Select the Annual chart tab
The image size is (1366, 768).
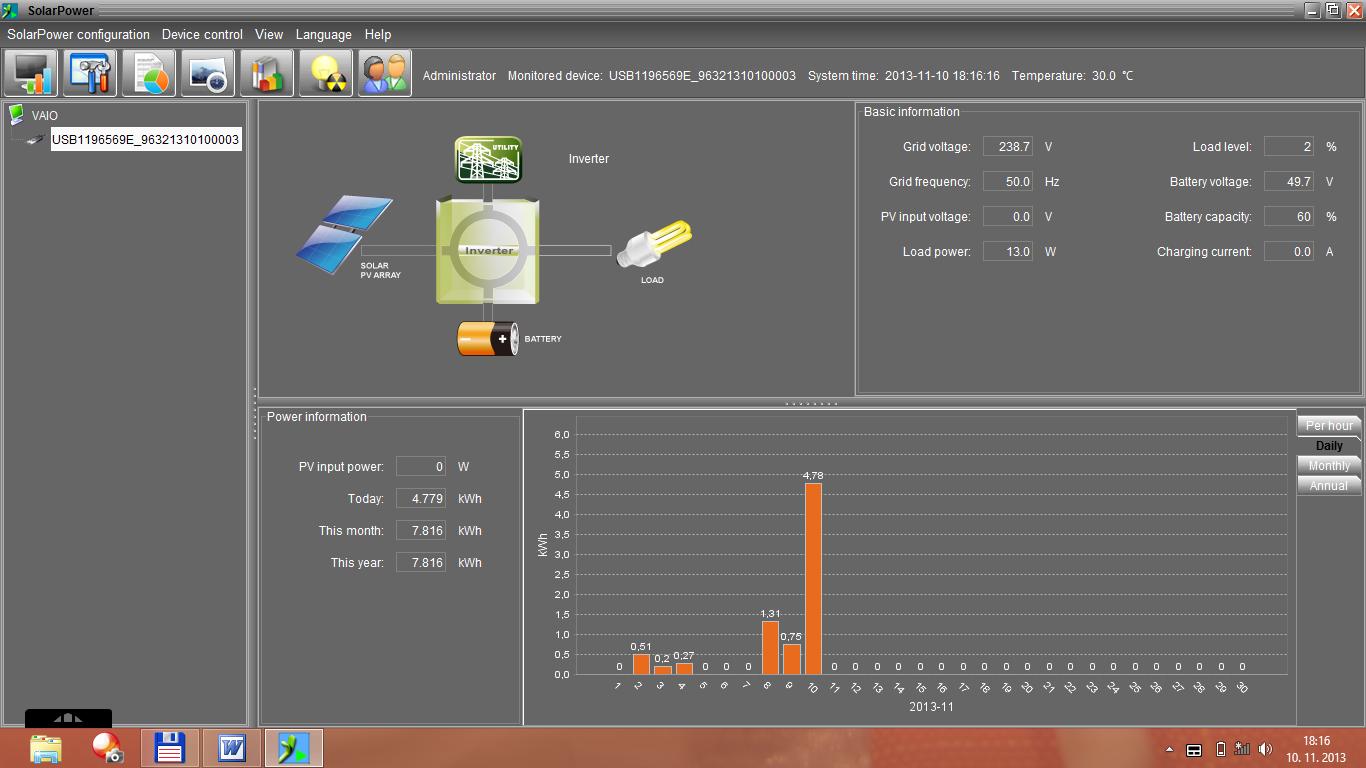pos(1328,485)
